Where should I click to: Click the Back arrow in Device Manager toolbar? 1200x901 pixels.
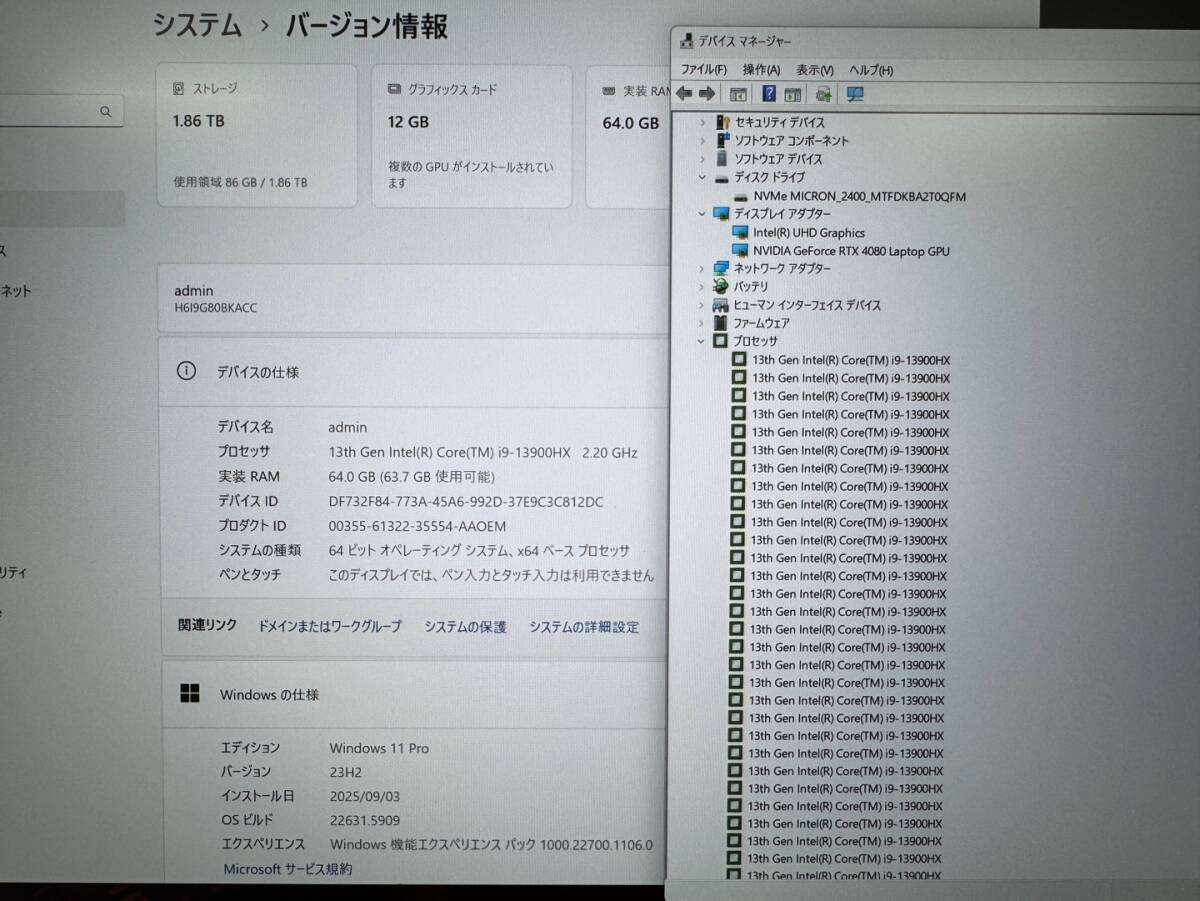tap(683, 93)
